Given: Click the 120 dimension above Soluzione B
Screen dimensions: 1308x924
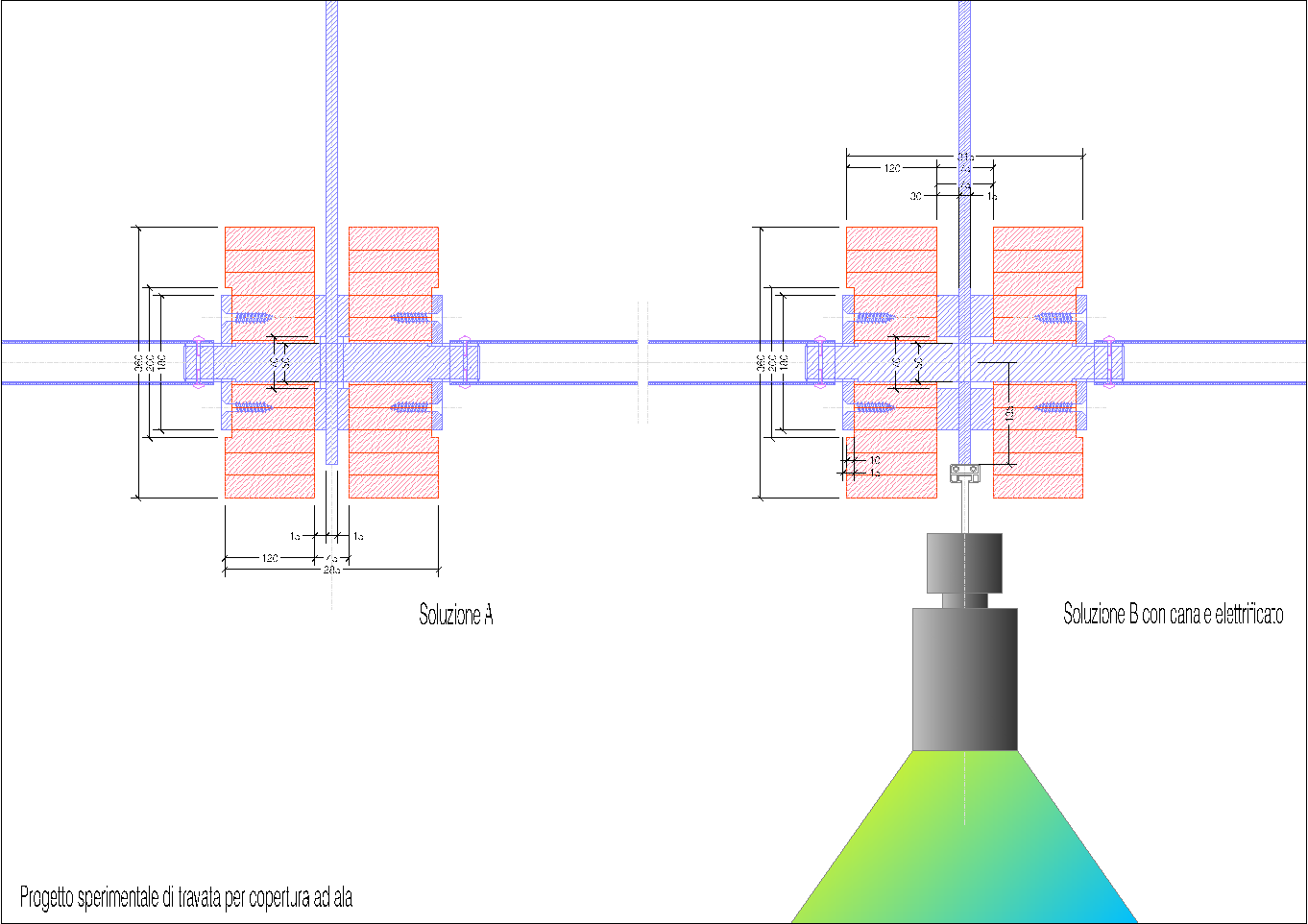Looking at the screenshot, I should [x=892, y=168].
